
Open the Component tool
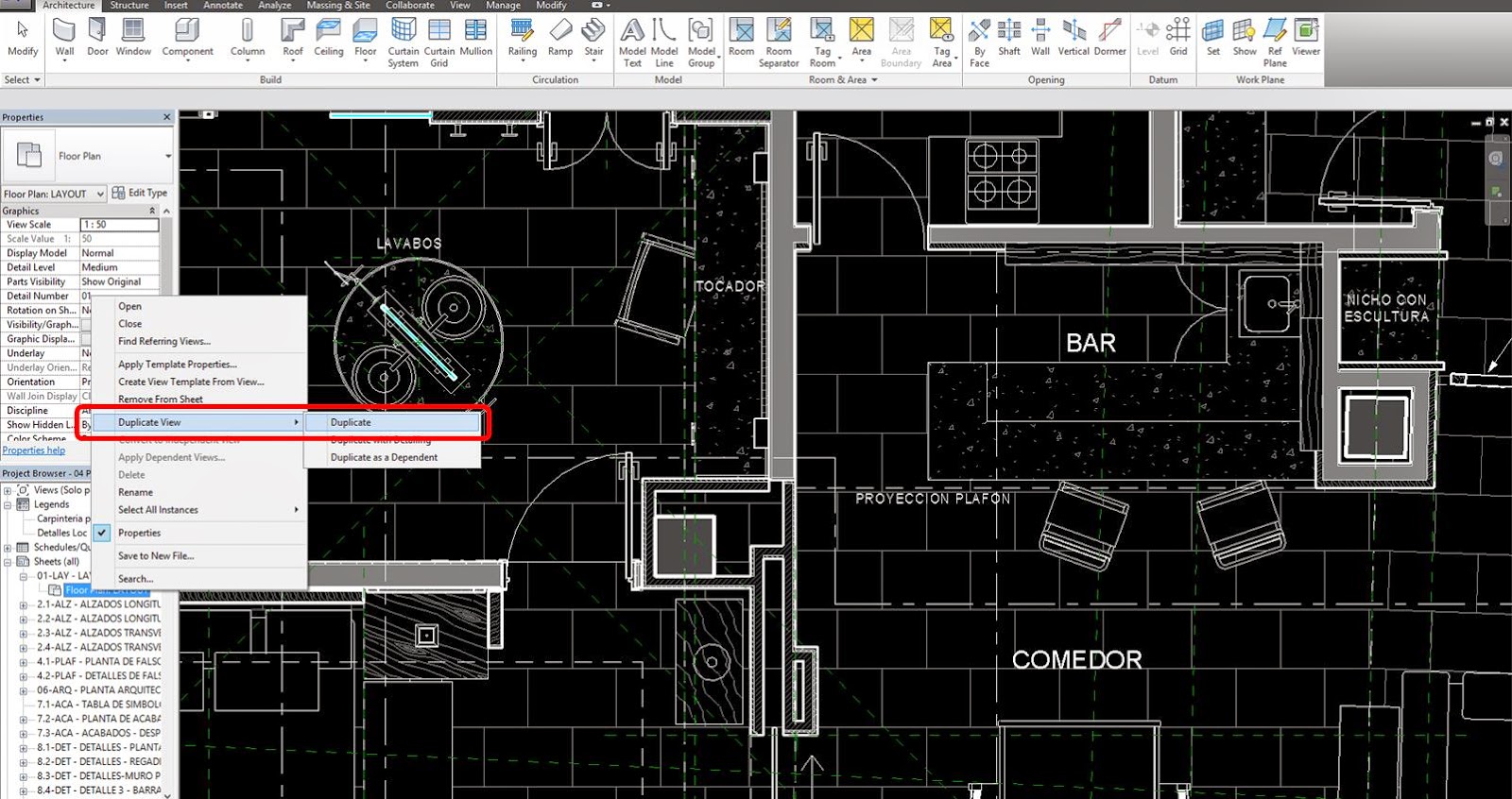[x=187, y=42]
